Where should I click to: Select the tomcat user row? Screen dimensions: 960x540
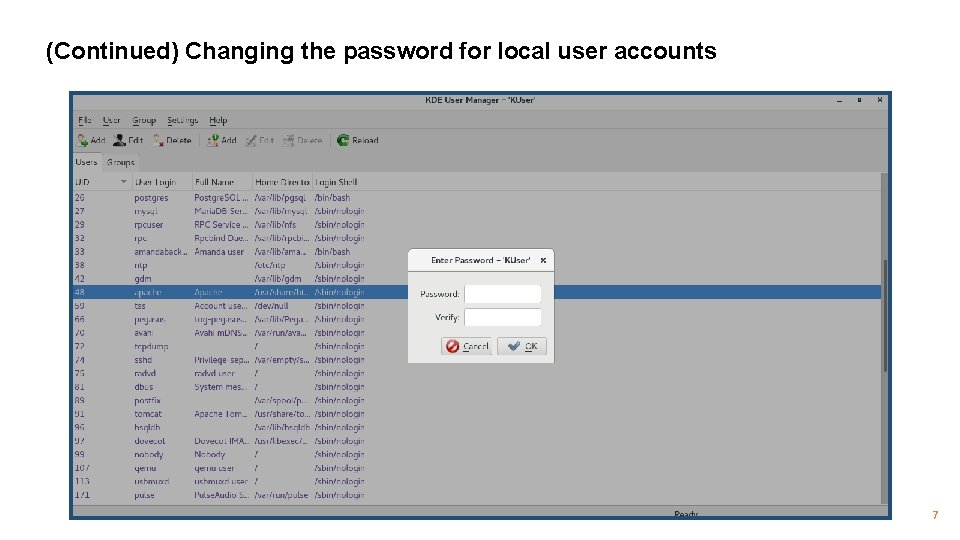(x=478, y=414)
